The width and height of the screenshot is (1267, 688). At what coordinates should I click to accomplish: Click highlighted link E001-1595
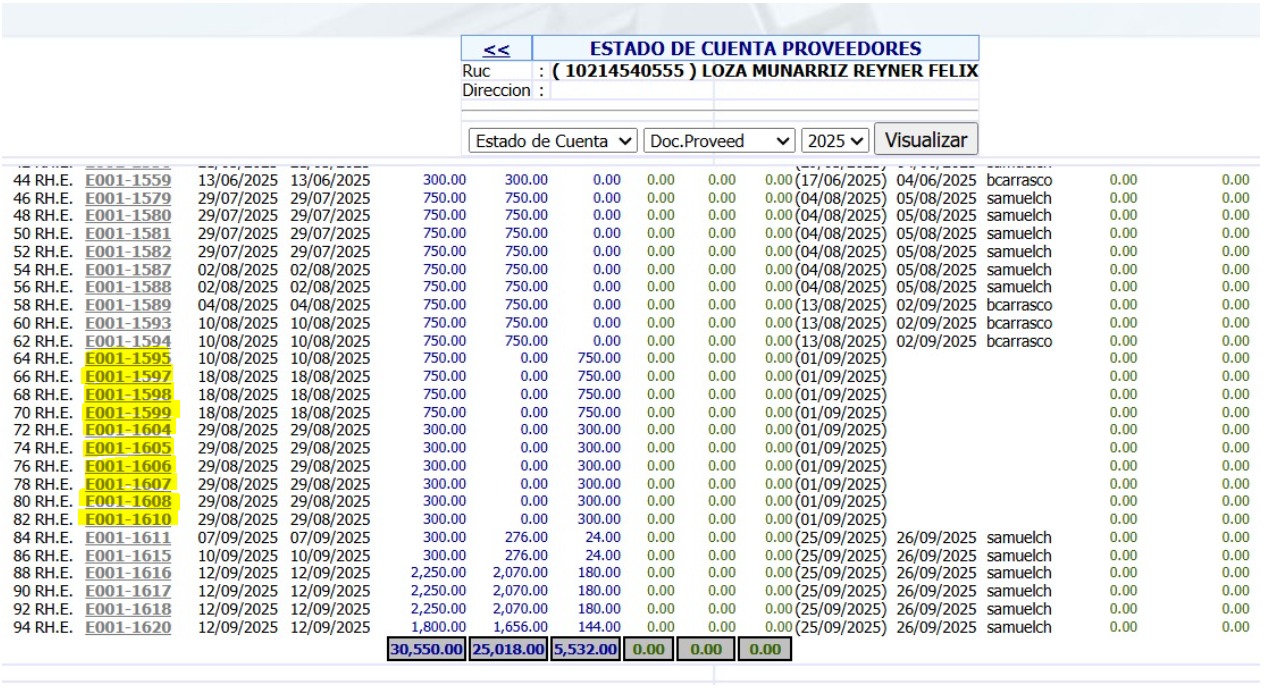click(x=128, y=359)
